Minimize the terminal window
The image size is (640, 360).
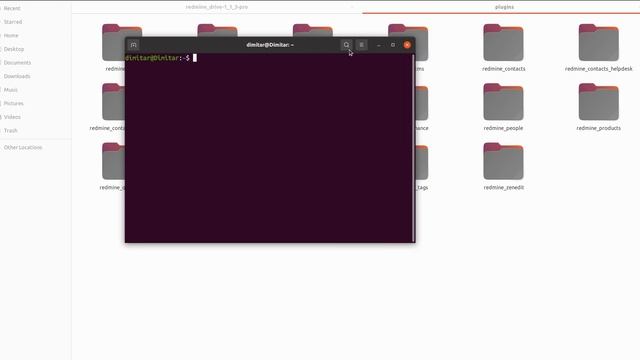379,45
